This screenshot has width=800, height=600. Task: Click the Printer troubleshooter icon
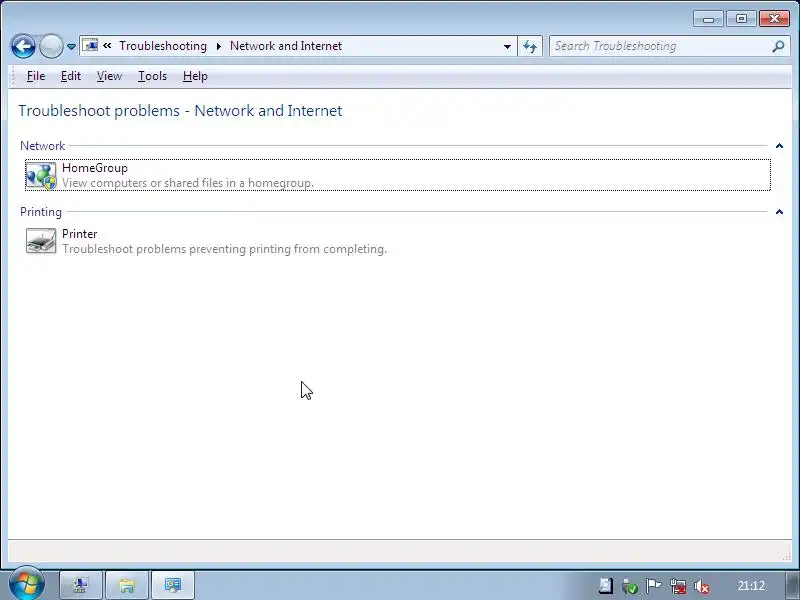41,241
